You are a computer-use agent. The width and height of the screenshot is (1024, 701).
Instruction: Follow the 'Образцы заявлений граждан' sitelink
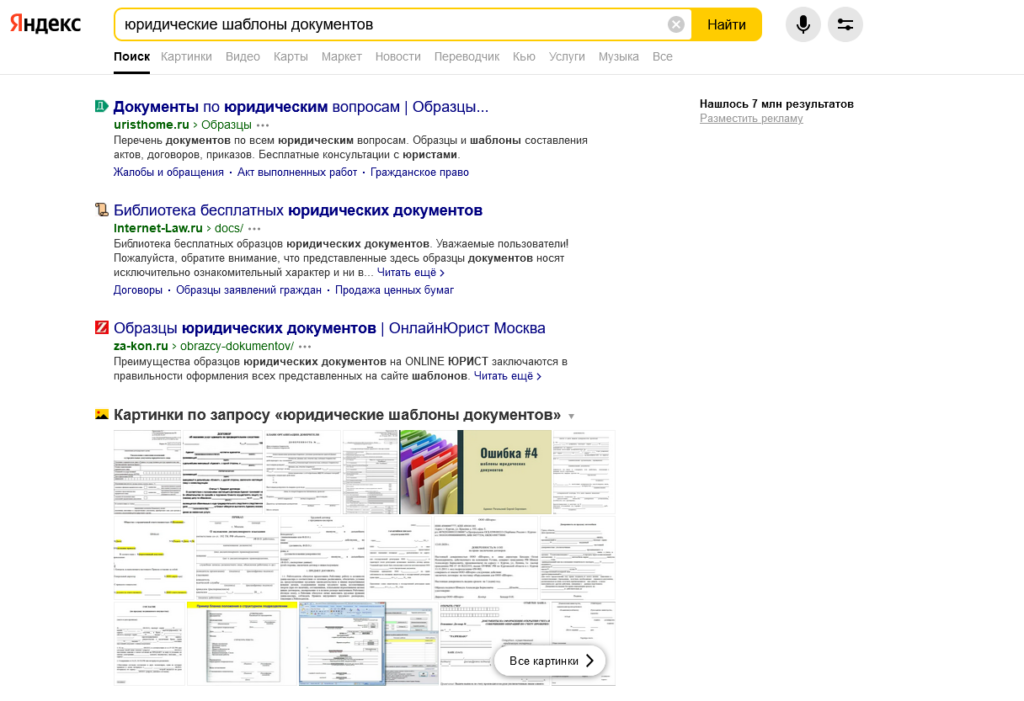[x=249, y=289]
